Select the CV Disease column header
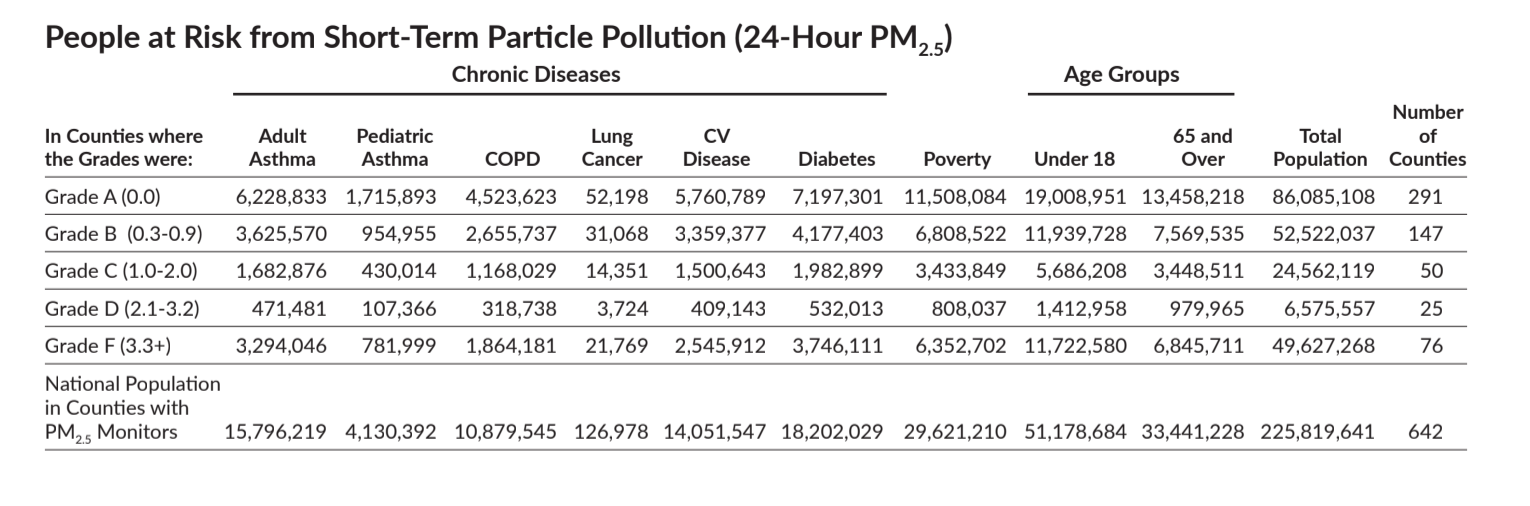 point(715,147)
